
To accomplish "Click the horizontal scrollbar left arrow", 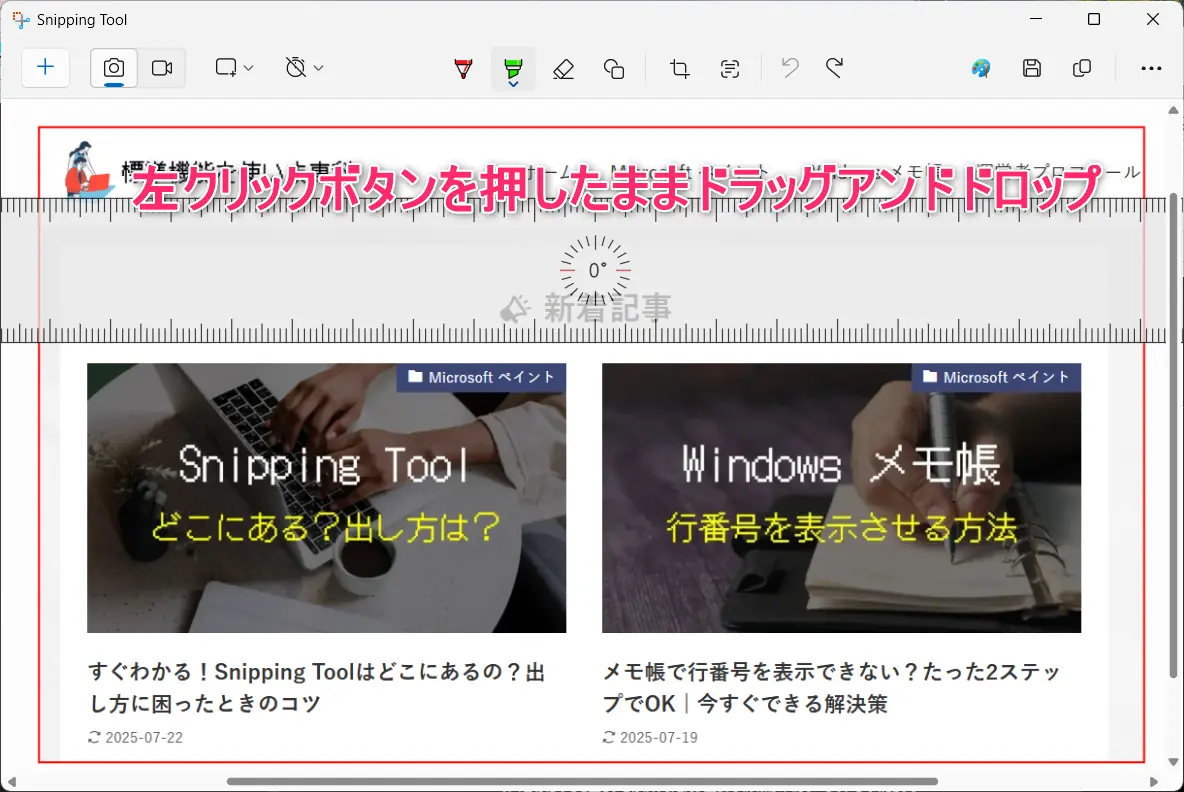I will coord(11,781).
